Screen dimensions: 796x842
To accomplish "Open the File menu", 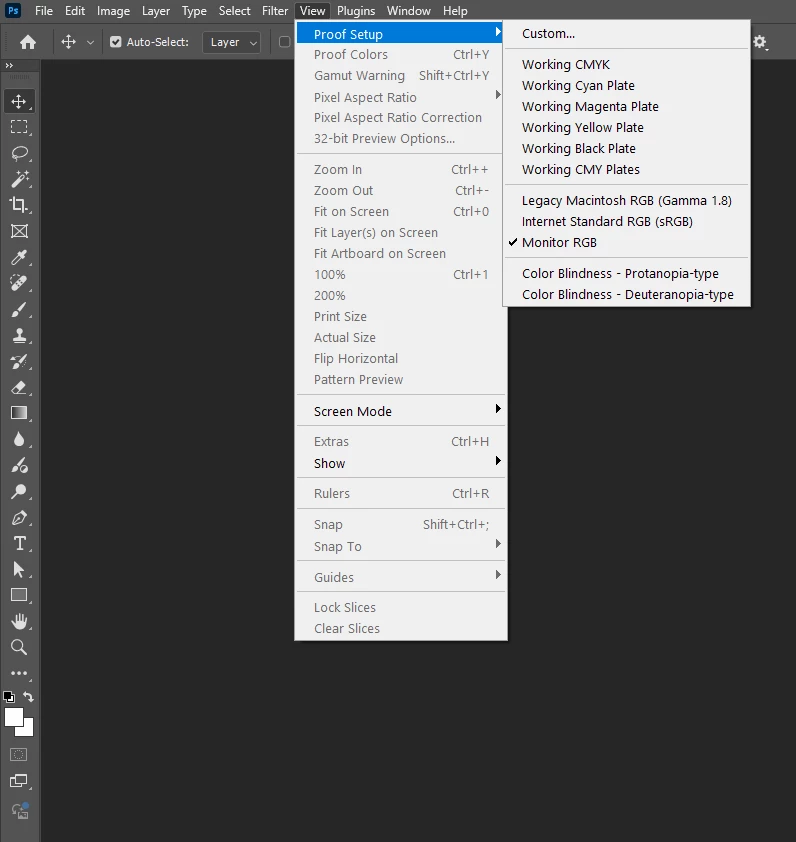I will [44, 11].
